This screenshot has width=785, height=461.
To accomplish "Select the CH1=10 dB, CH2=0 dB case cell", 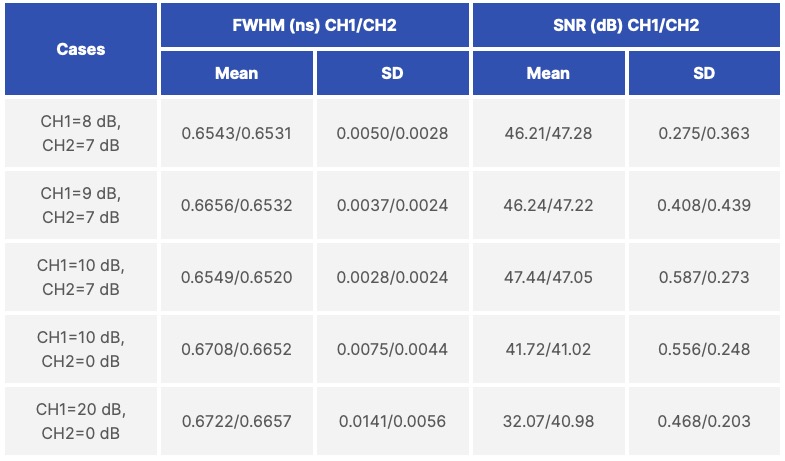I will (x=80, y=349).
